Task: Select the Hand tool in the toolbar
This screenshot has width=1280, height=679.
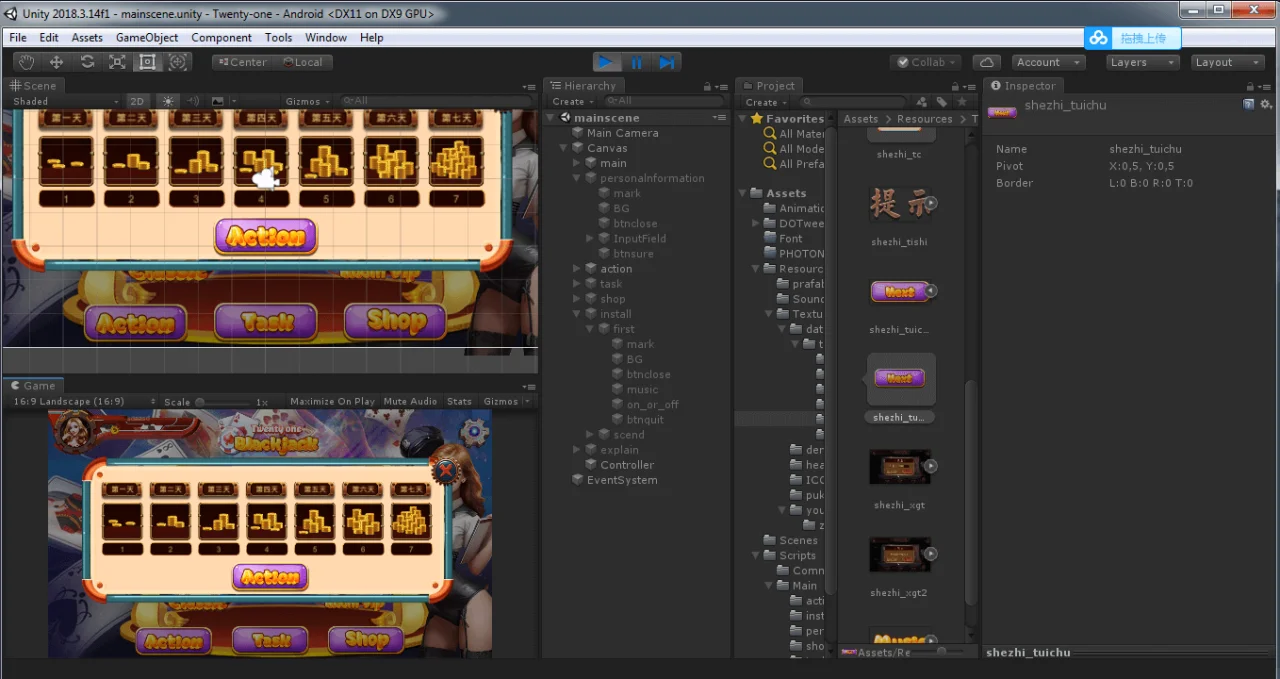Action: (27, 62)
